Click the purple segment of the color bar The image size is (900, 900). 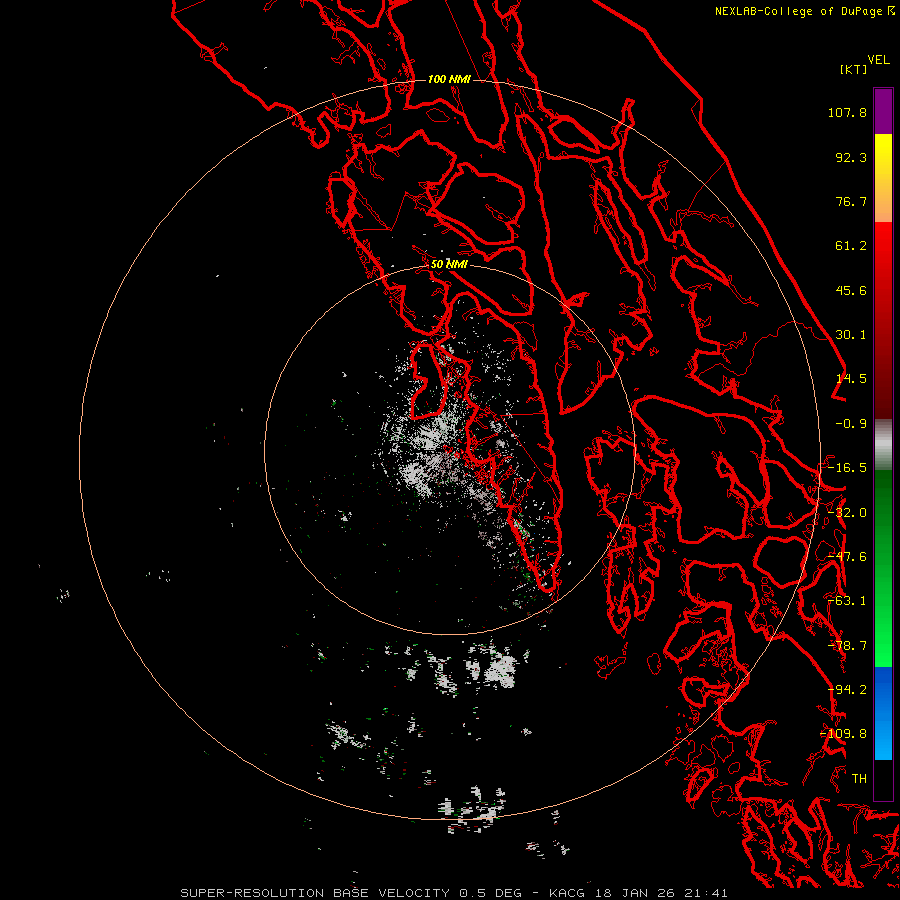tap(883, 112)
